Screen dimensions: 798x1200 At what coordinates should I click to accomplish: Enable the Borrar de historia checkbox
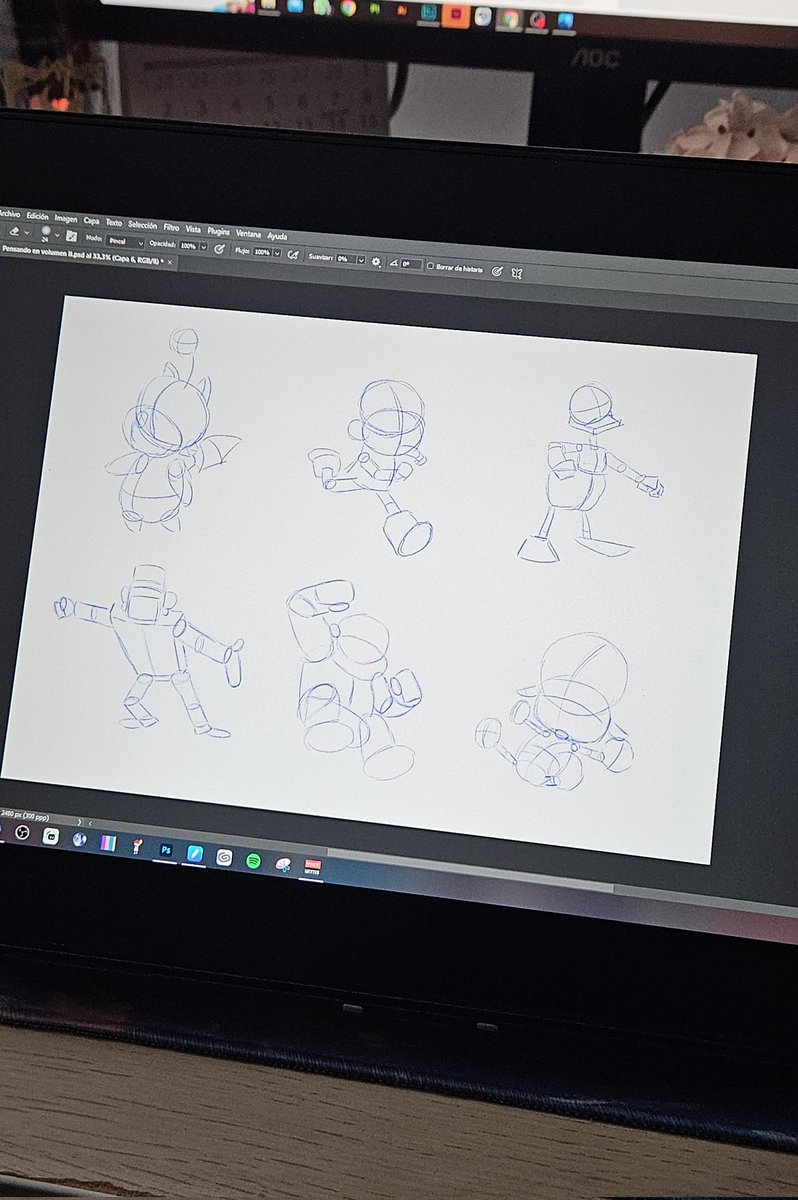click(430, 266)
